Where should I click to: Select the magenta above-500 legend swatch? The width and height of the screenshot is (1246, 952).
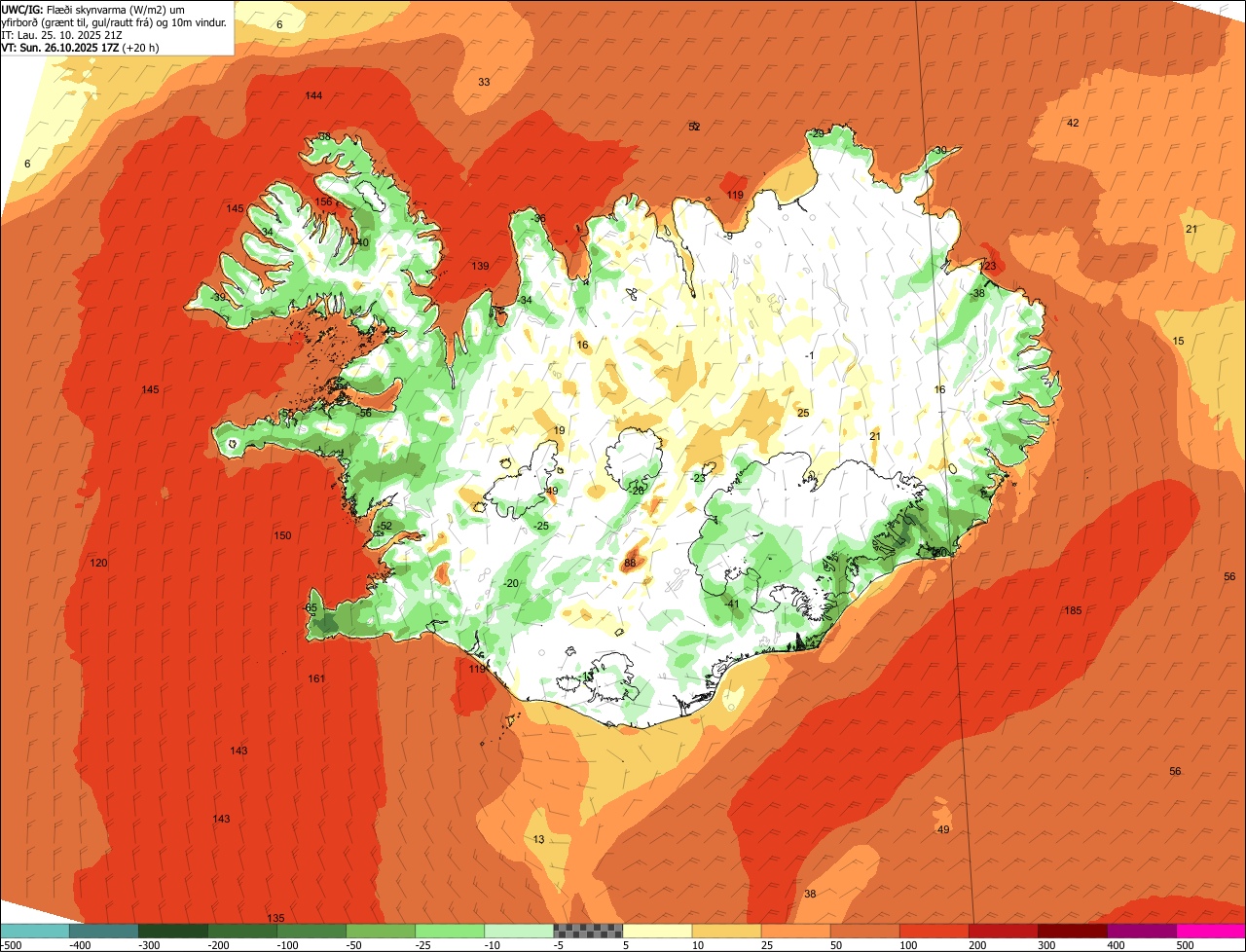tap(1211, 931)
